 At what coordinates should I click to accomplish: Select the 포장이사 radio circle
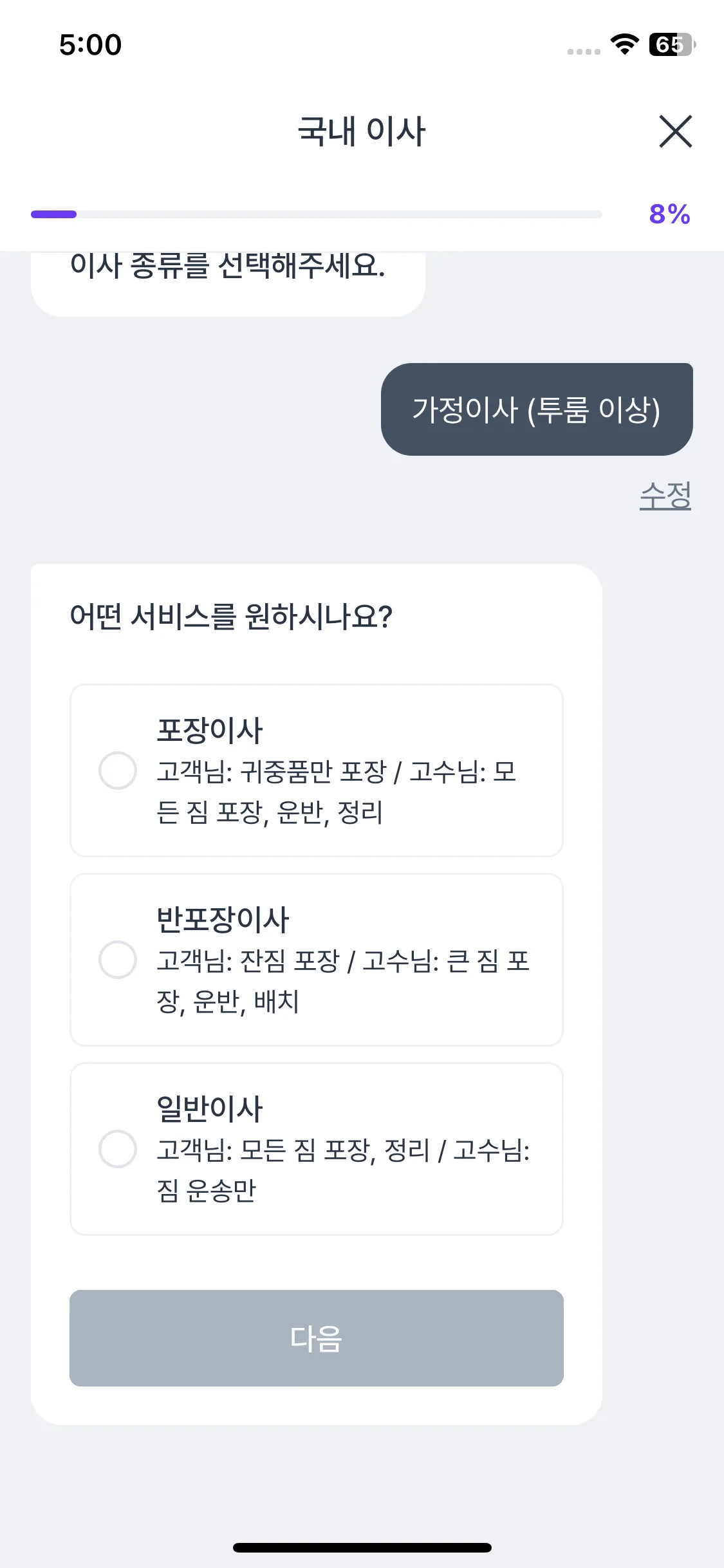(118, 770)
